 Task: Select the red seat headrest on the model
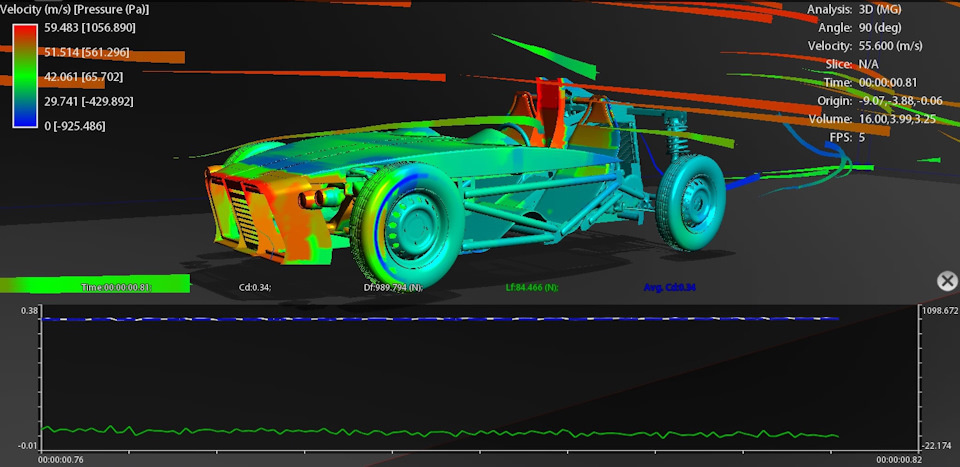click(550, 111)
